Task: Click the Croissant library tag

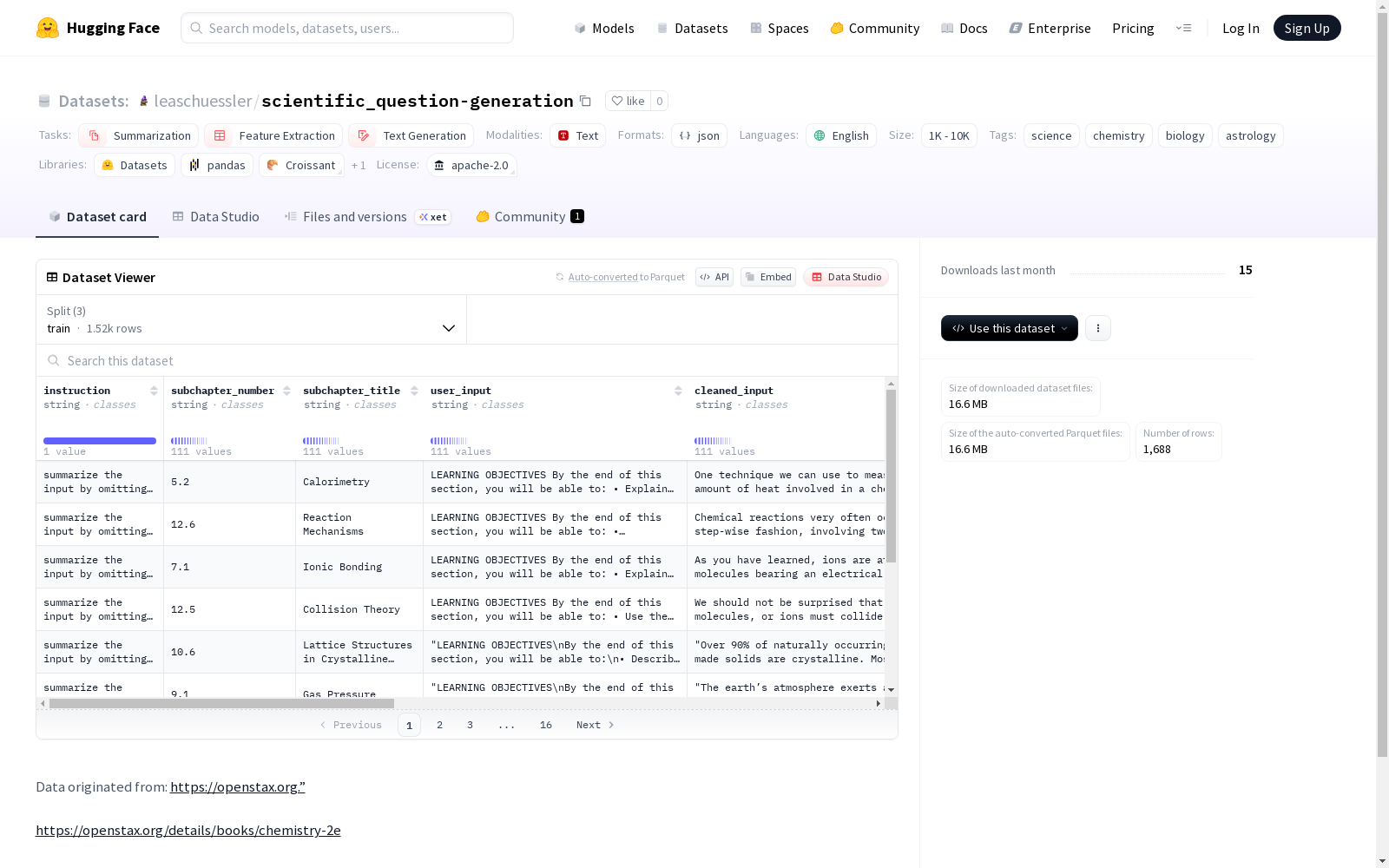Action: click(301, 165)
